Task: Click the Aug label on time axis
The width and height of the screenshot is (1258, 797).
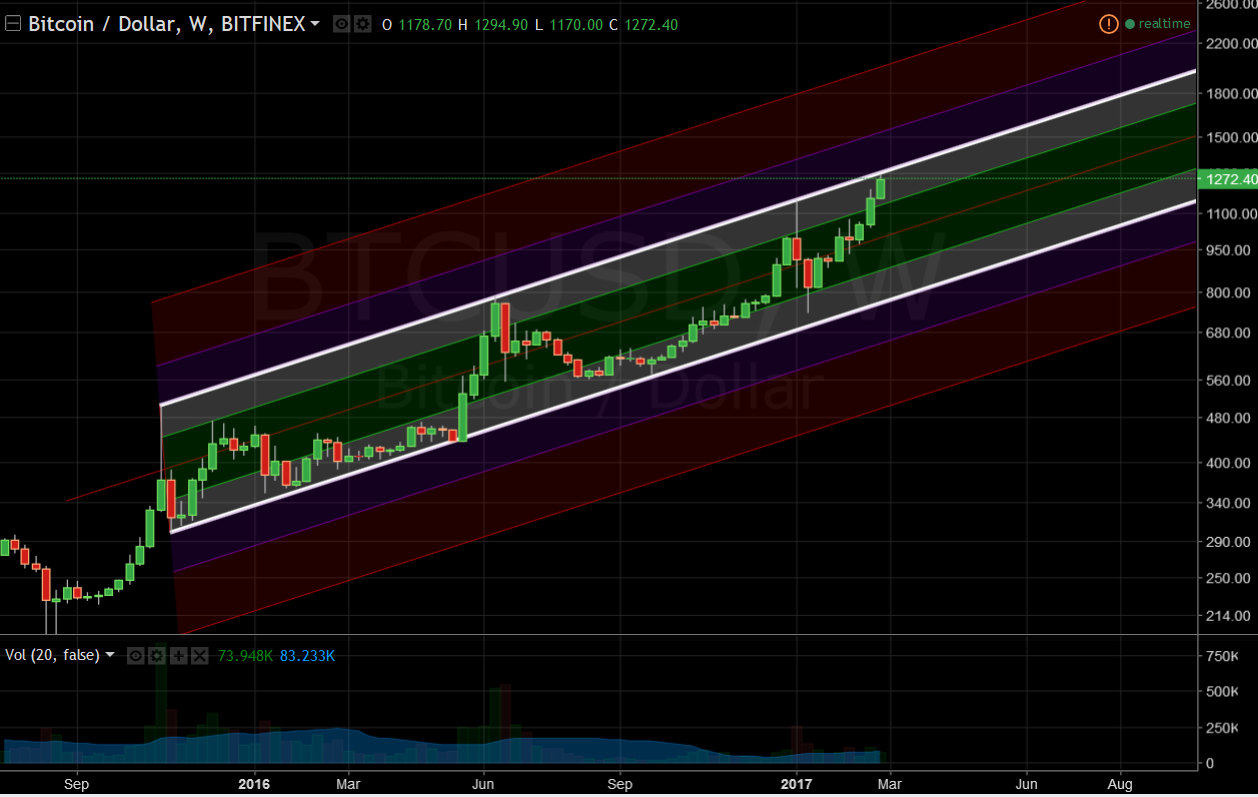Action: pos(1121,784)
